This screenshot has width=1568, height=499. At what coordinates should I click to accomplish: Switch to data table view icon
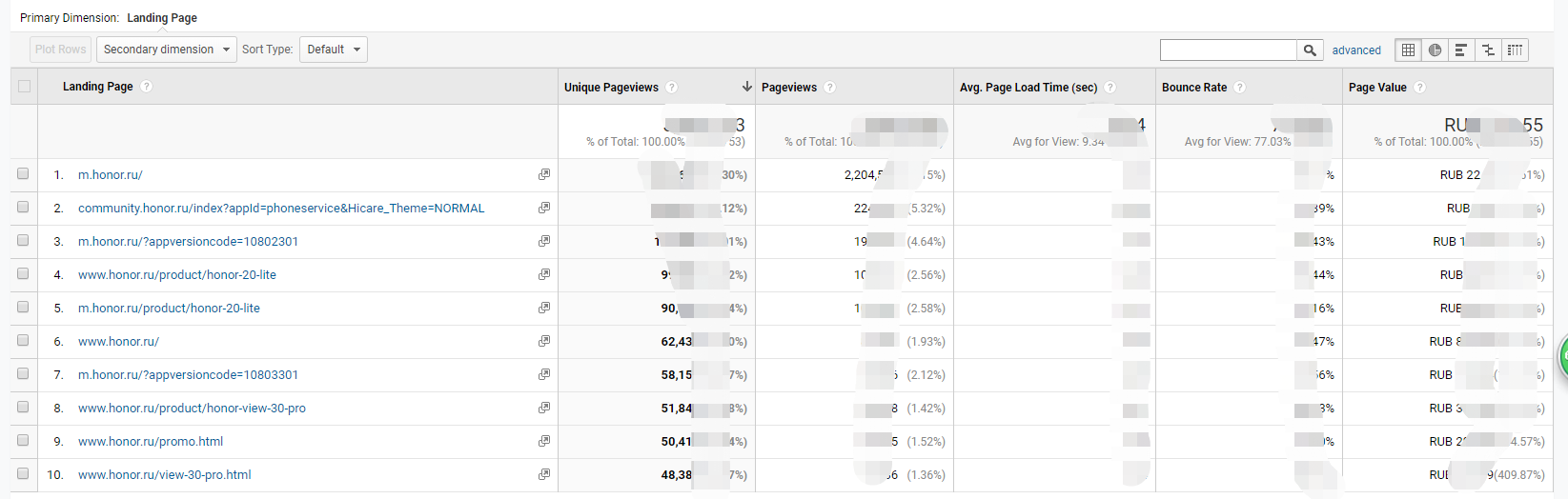click(1408, 50)
